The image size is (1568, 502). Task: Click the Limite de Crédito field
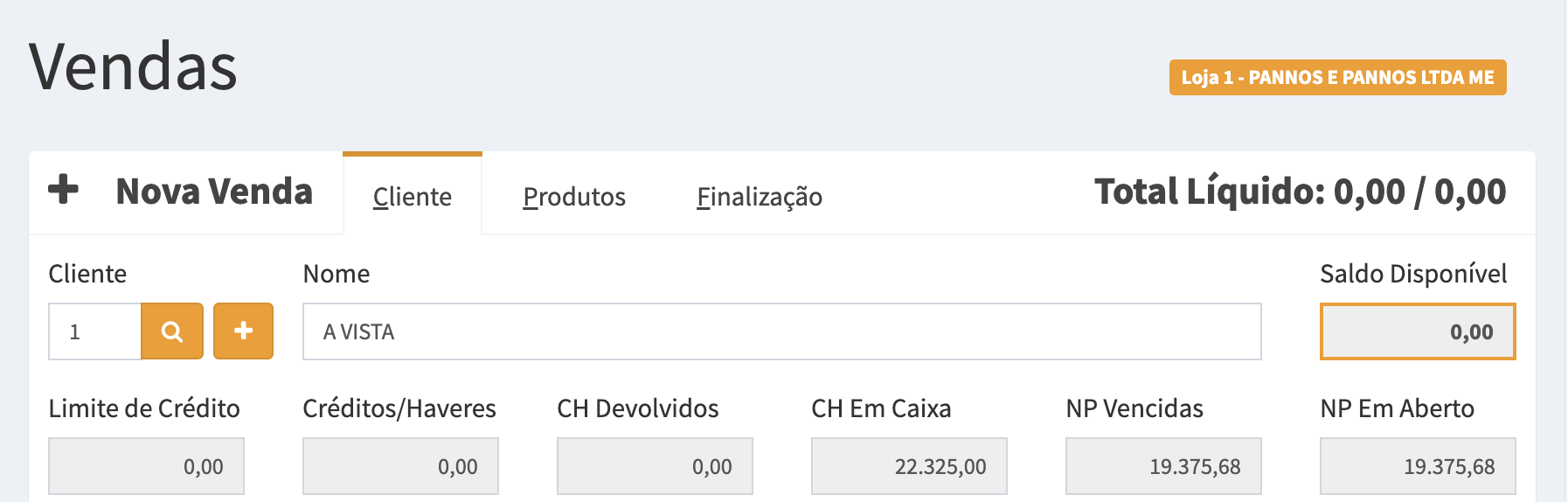[x=146, y=466]
